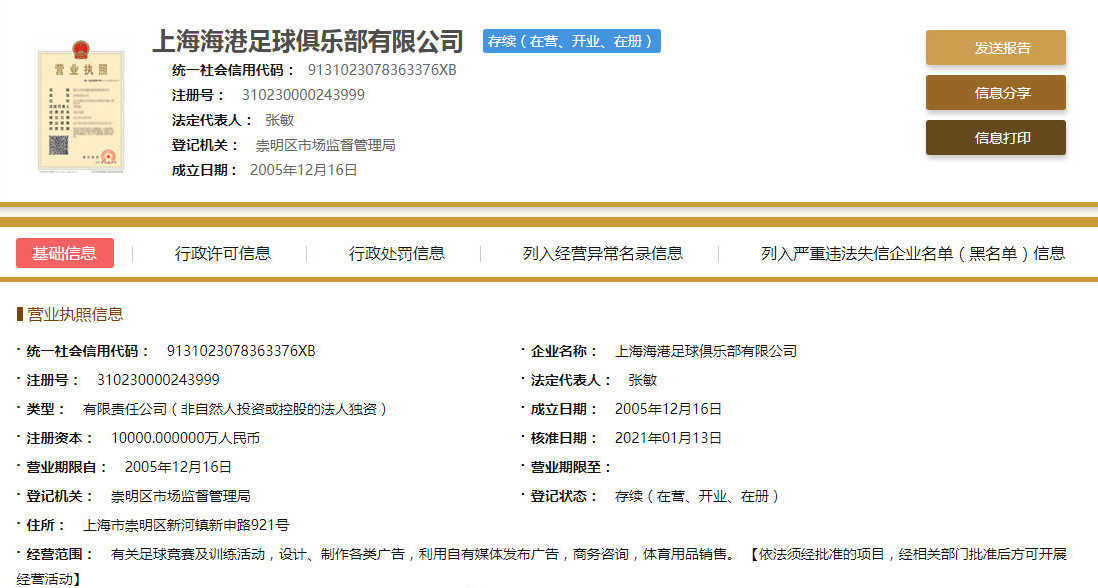Open the 行政处罚信息 tab
This screenshot has width=1098, height=588.
pyautogui.click(x=397, y=253)
